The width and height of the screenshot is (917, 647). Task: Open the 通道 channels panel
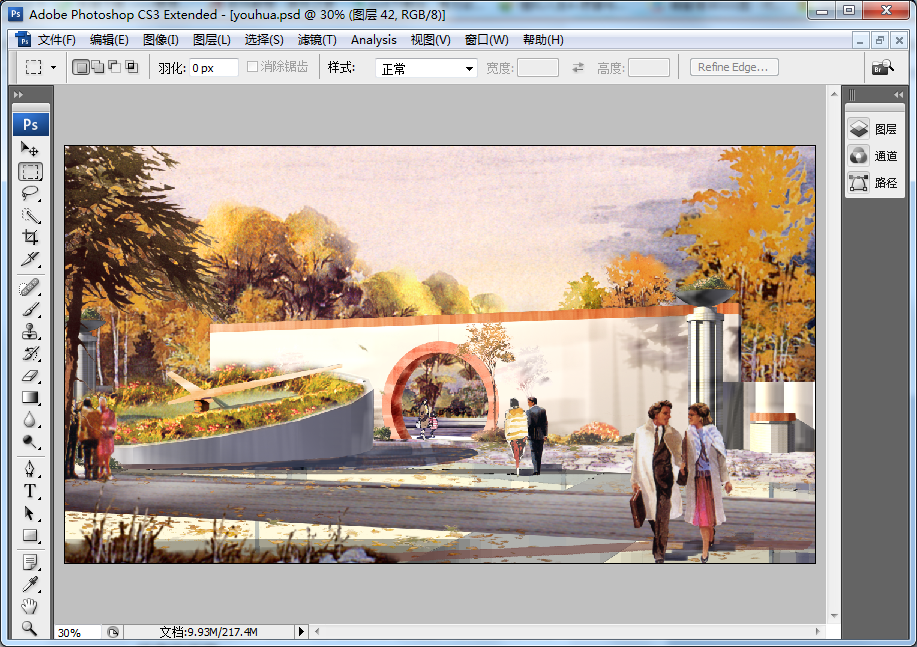coord(874,156)
